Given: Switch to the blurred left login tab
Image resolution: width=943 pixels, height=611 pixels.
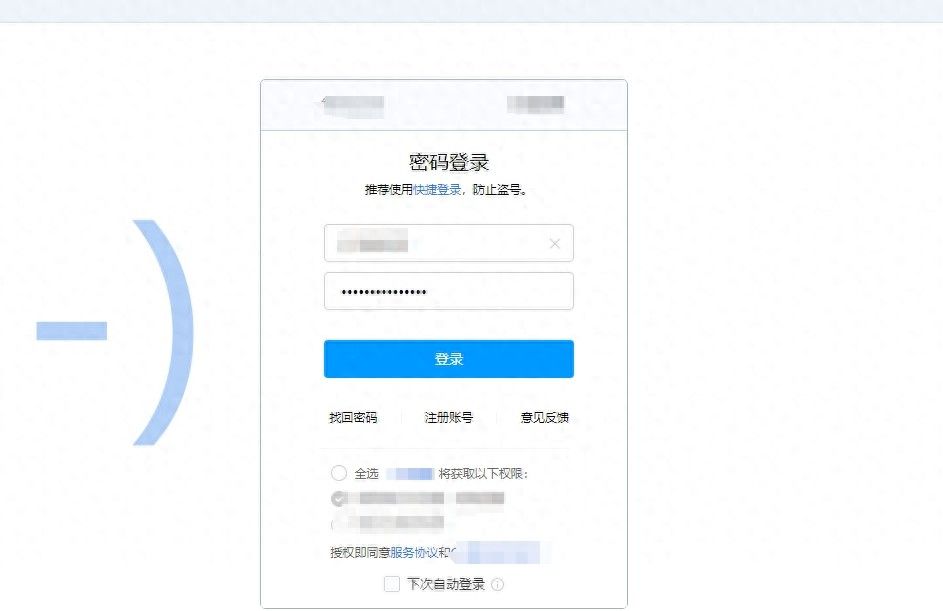Looking at the screenshot, I should pos(353,105).
